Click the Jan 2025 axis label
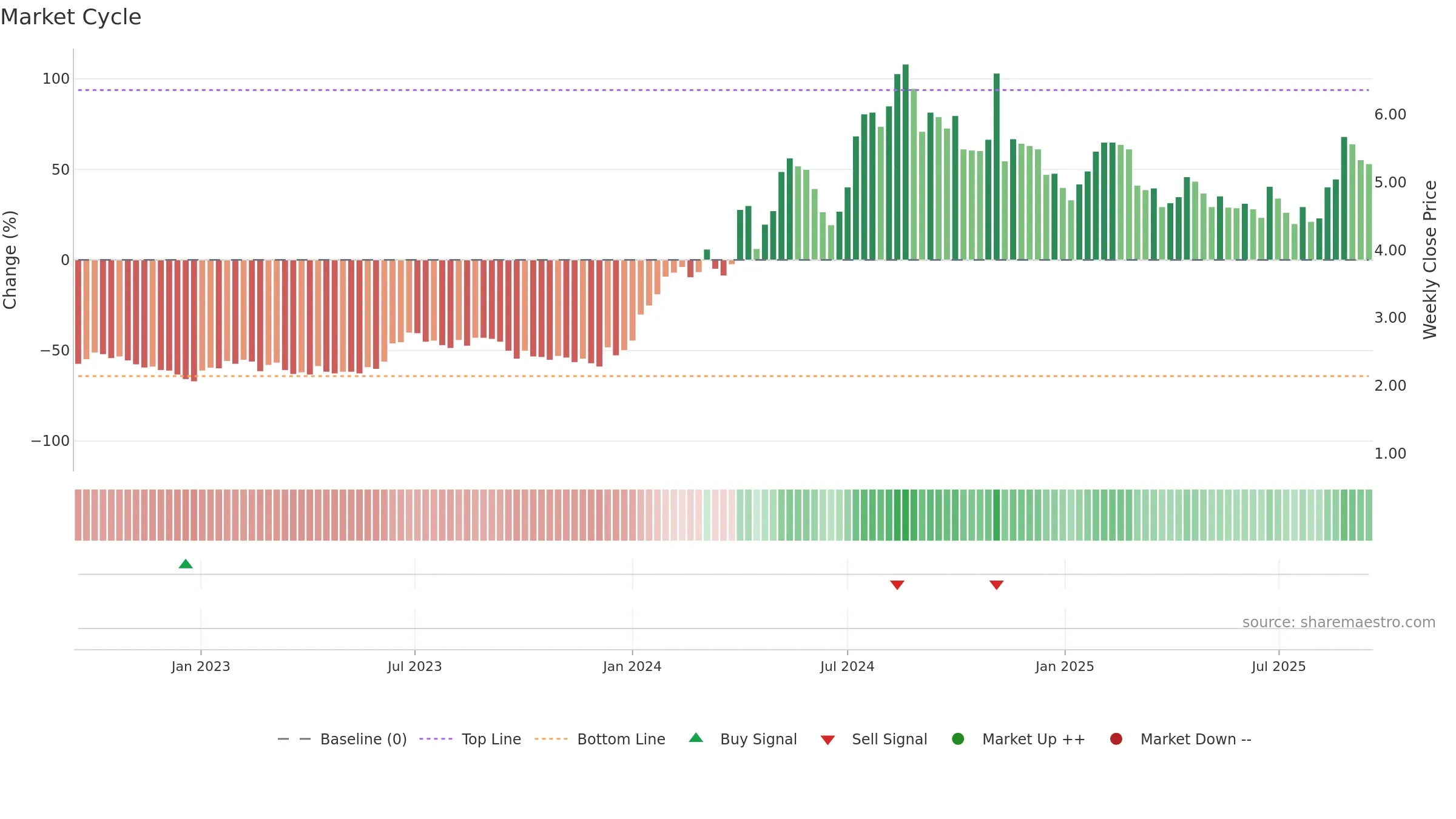The image size is (1456, 819). 1065,667
